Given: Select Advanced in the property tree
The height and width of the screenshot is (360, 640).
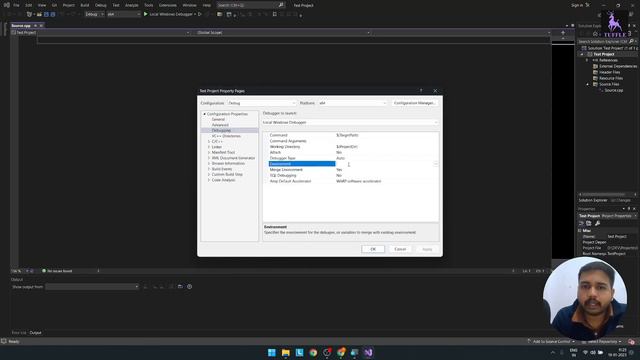Looking at the screenshot, I should pos(220,125).
